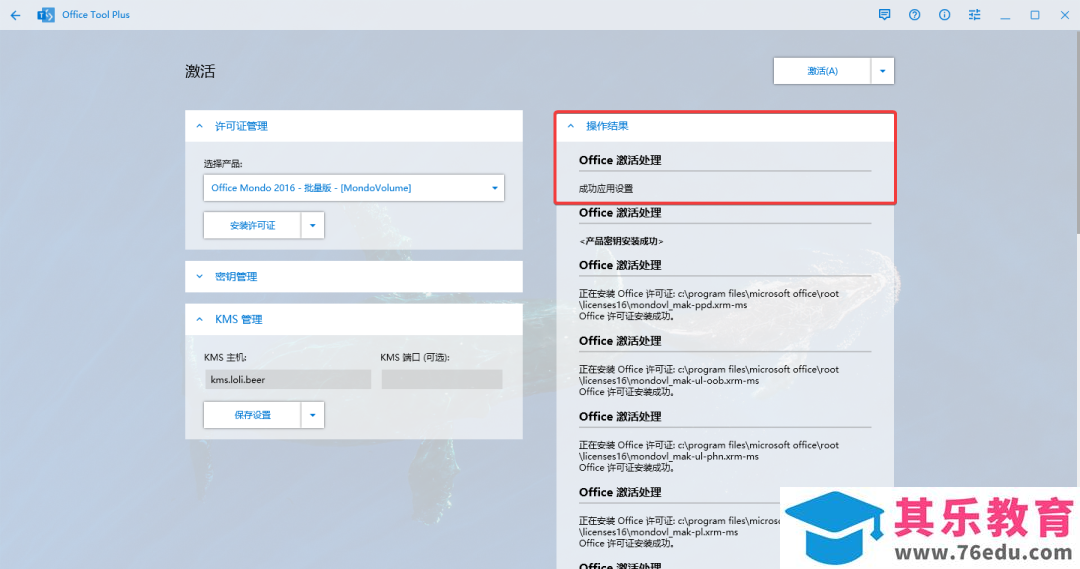This screenshot has width=1080, height=569.
Task: Open the help question mark icon
Action: [x=914, y=14]
